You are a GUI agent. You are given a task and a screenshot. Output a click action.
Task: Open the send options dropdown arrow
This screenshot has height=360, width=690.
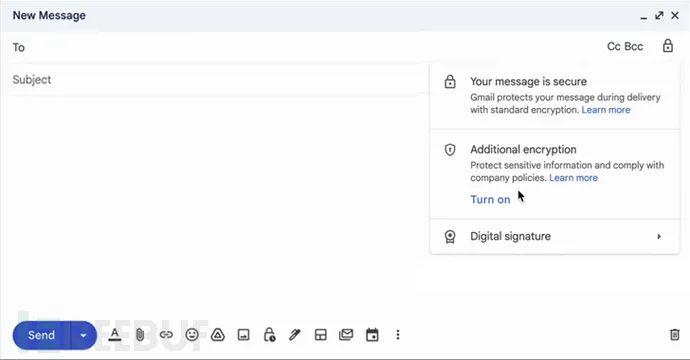click(83, 335)
